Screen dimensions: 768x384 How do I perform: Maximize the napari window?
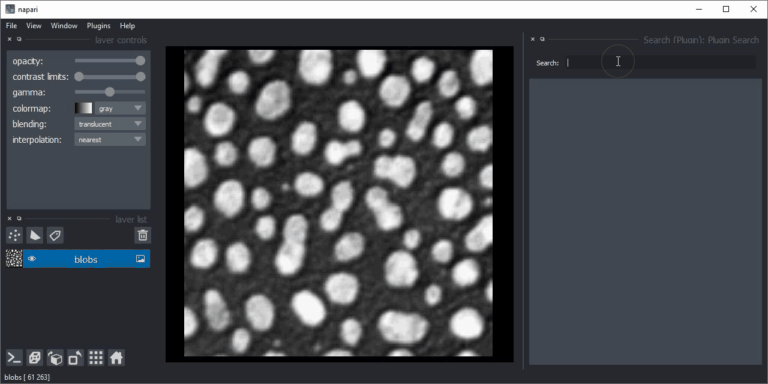coord(726,9)
